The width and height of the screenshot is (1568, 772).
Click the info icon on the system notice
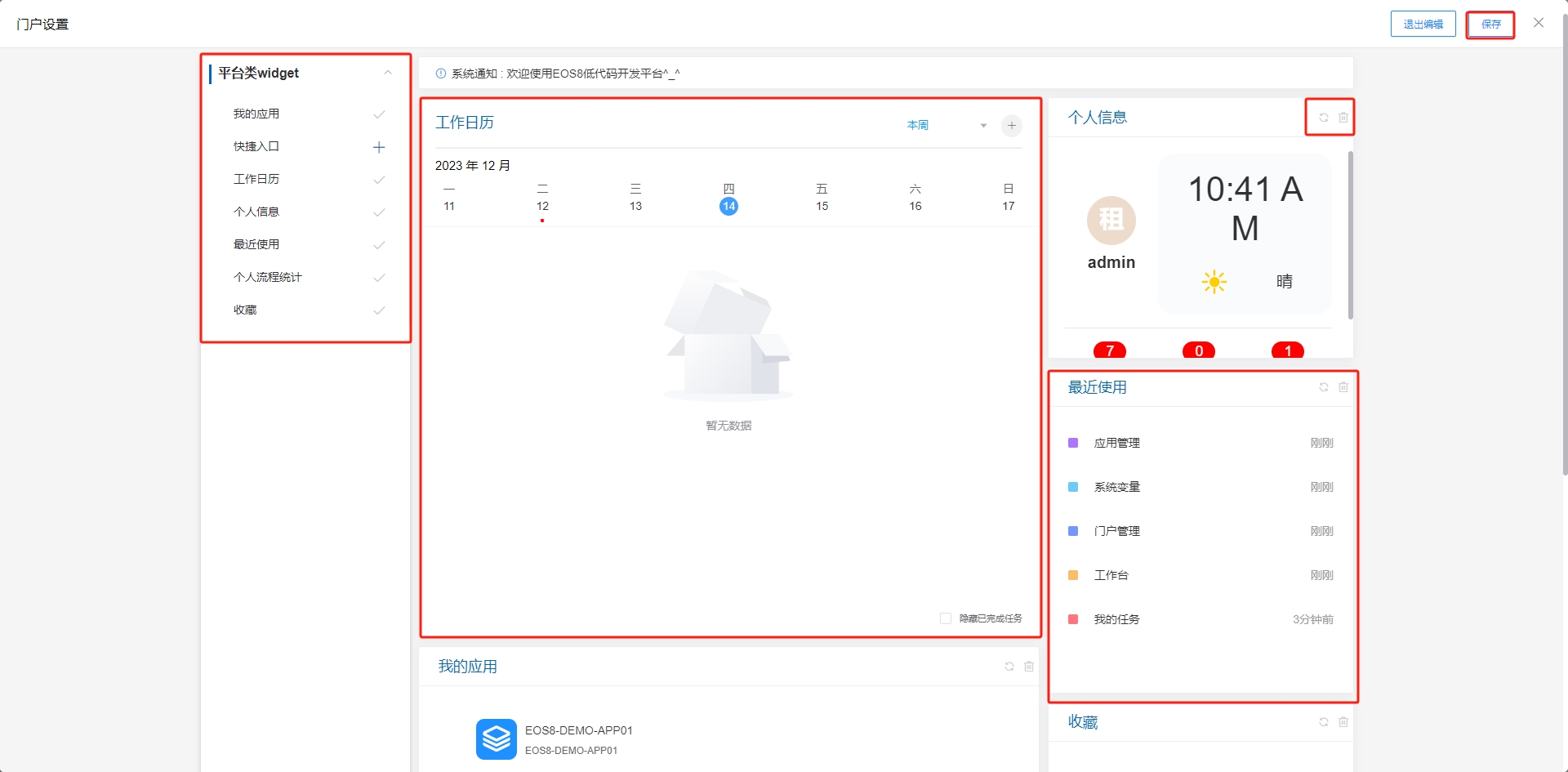(x=439, y=73)
